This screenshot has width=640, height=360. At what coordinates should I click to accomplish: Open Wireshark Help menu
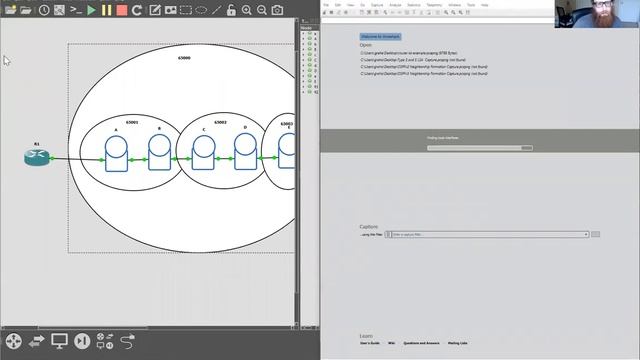pyautogui.click(x=484, y=5)
